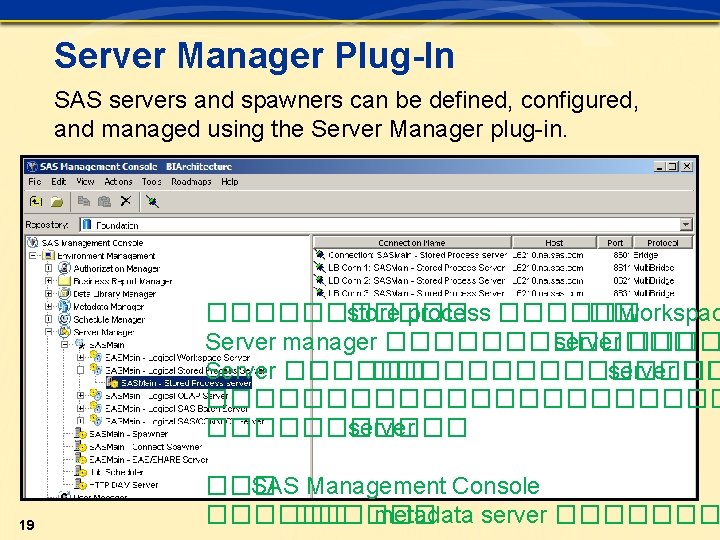Expand the Authorization Manager node

[49, 268]
